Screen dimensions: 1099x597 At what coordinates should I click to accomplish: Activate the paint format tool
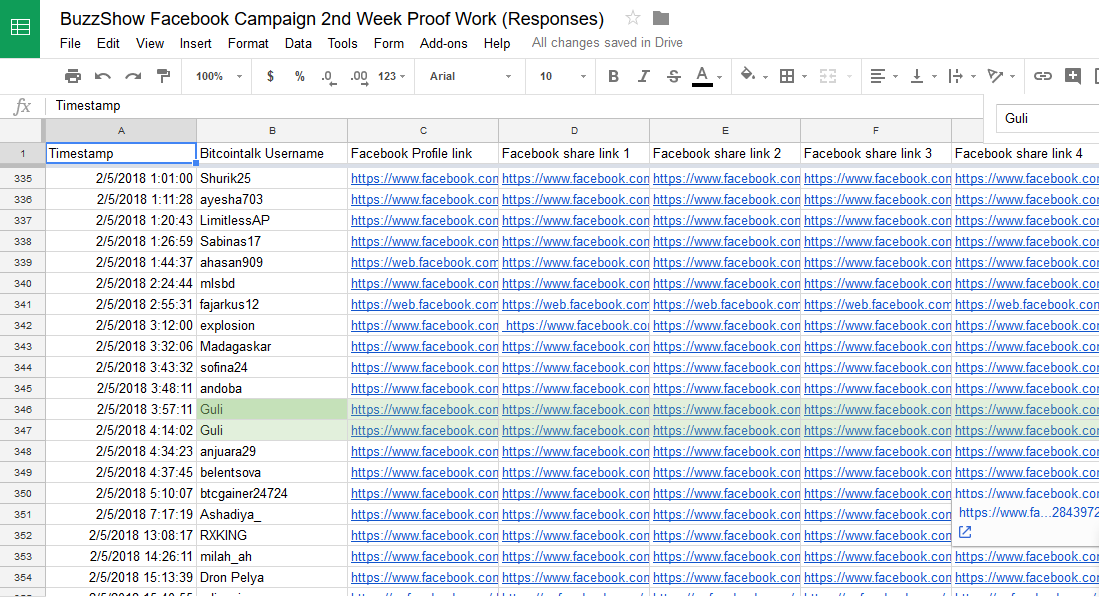click(163, 76)
